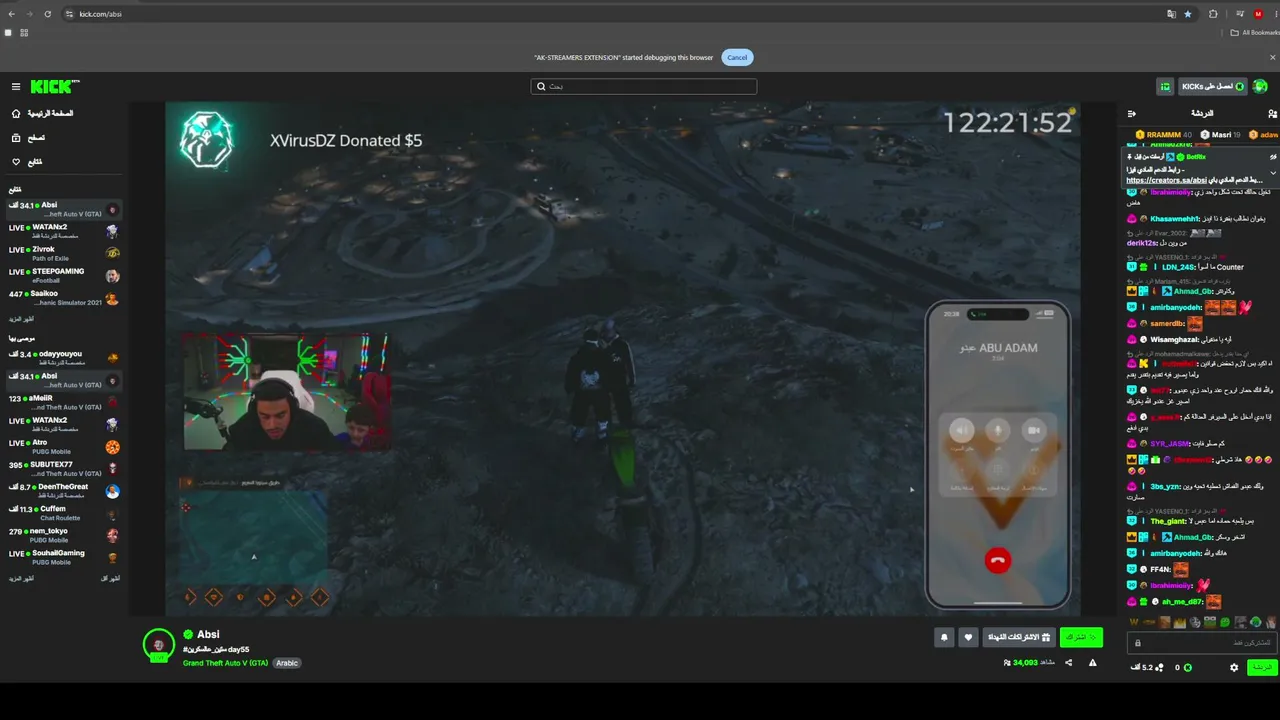Open Grand Theft Auto V category link
The image size is (1280, 720).
[225, 663]
